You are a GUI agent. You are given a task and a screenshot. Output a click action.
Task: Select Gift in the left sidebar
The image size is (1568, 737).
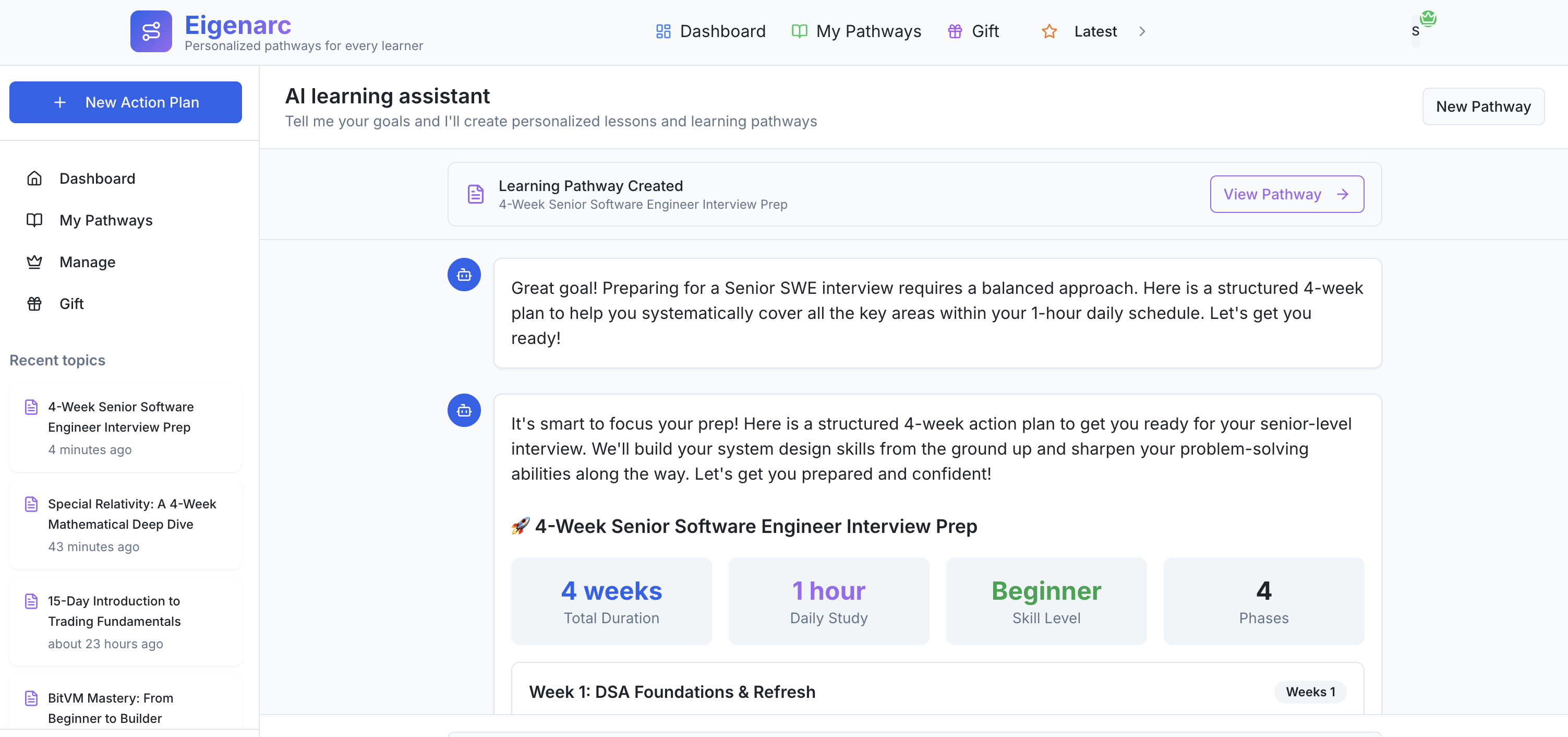click(x=71, y=303)
